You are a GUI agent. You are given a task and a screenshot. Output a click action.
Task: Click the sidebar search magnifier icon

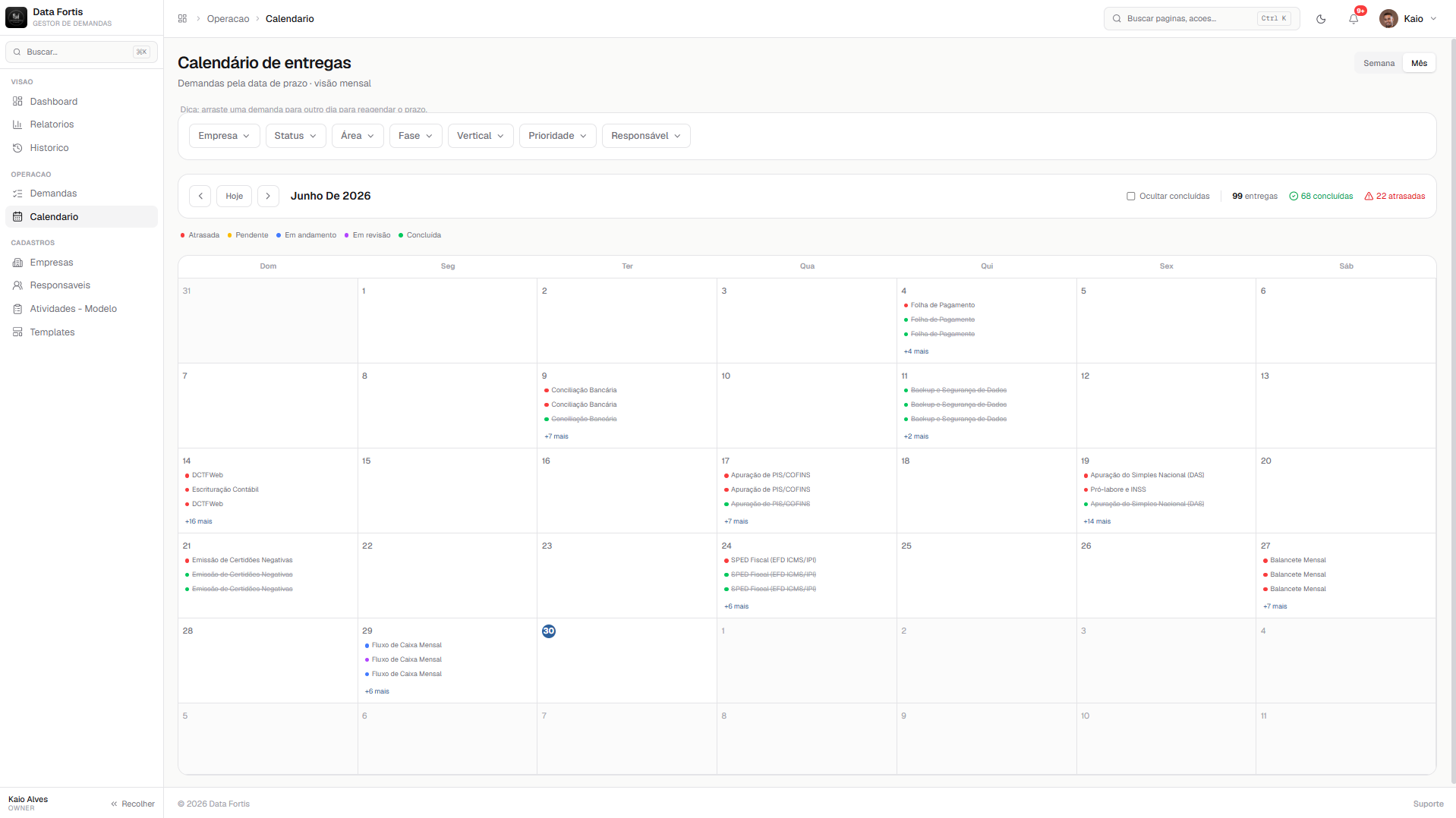click(17, 52)
